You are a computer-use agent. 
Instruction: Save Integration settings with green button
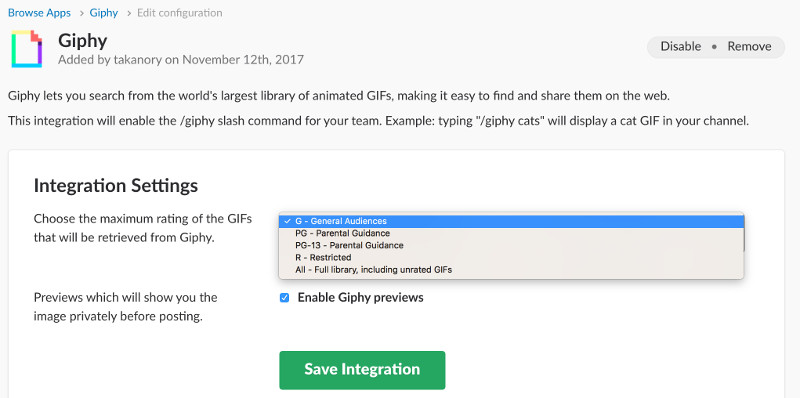pyautogui.click(x=362, y=370)
